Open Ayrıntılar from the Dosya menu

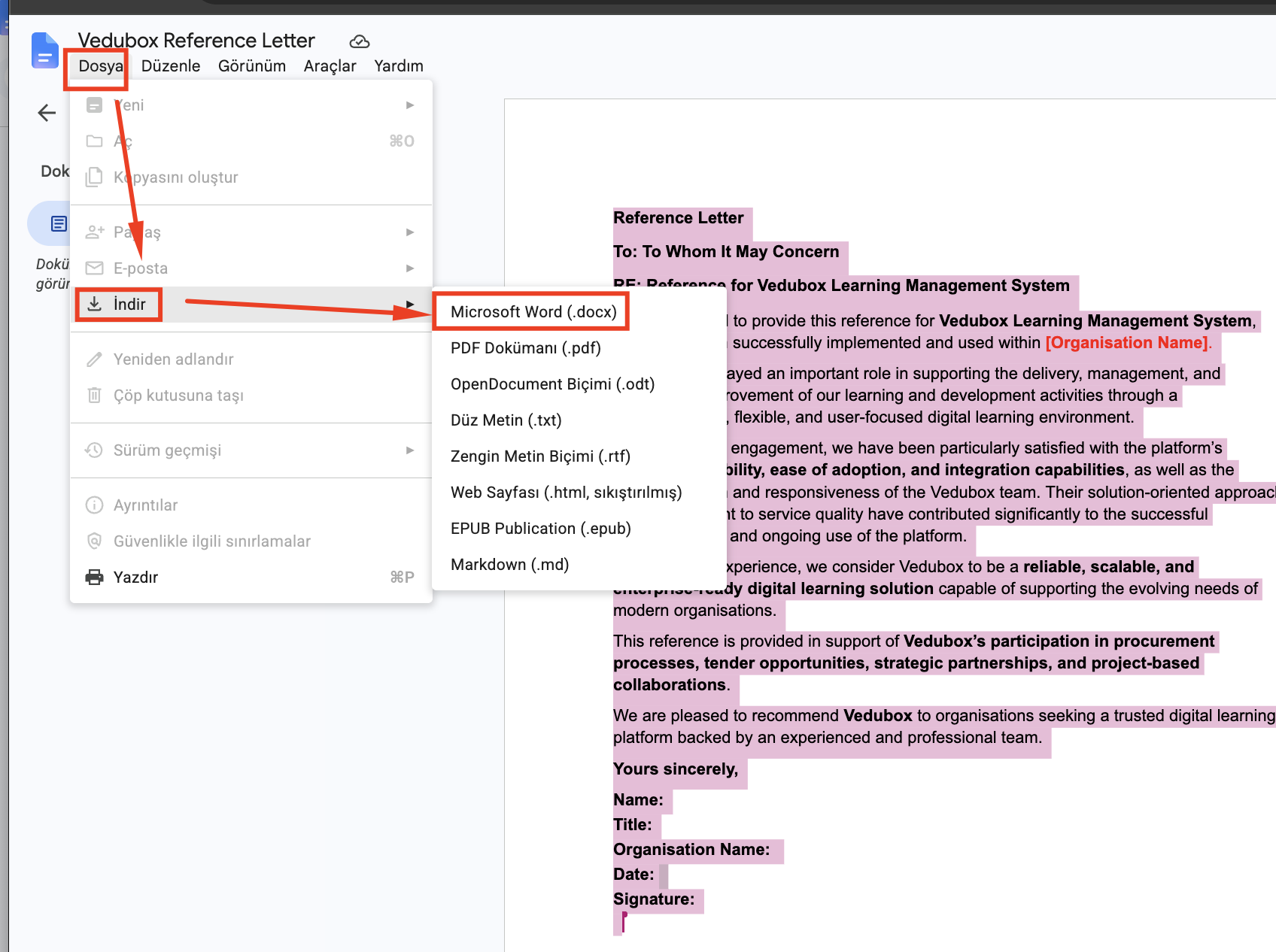[x=251, y=505]
